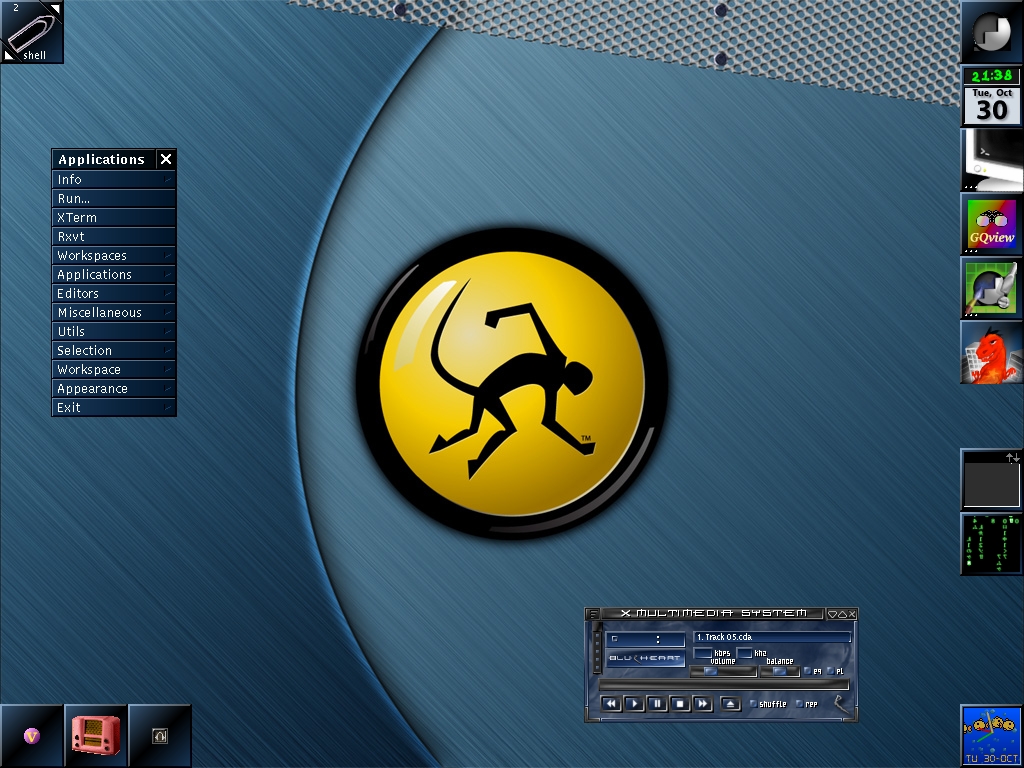This screenshot has height=768, width=1024.
Task: Click the purple V appicon
Action: pyautogui.click(x=31, y=736)
